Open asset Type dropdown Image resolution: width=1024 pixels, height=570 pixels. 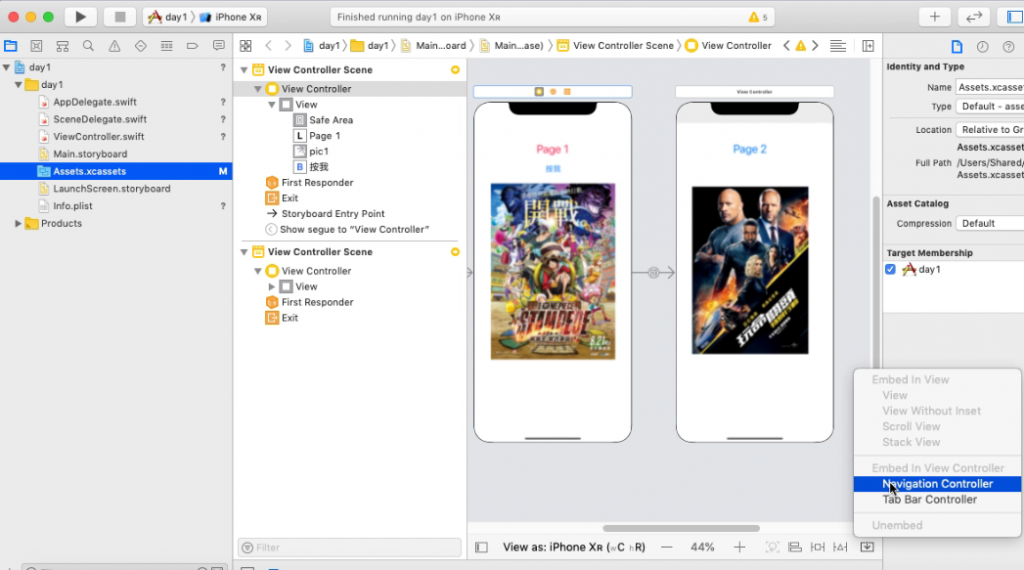point(990,106)
